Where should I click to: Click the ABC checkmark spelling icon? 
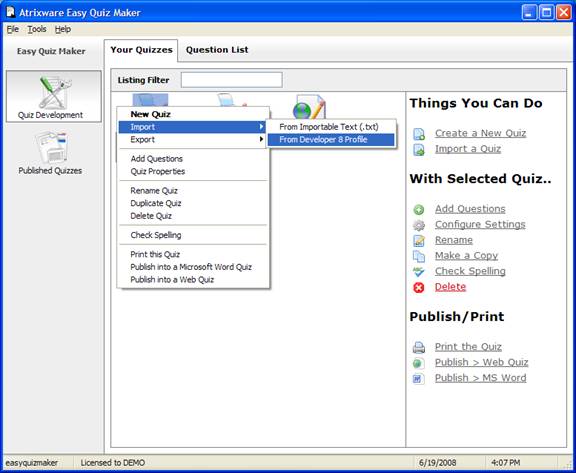419,272
